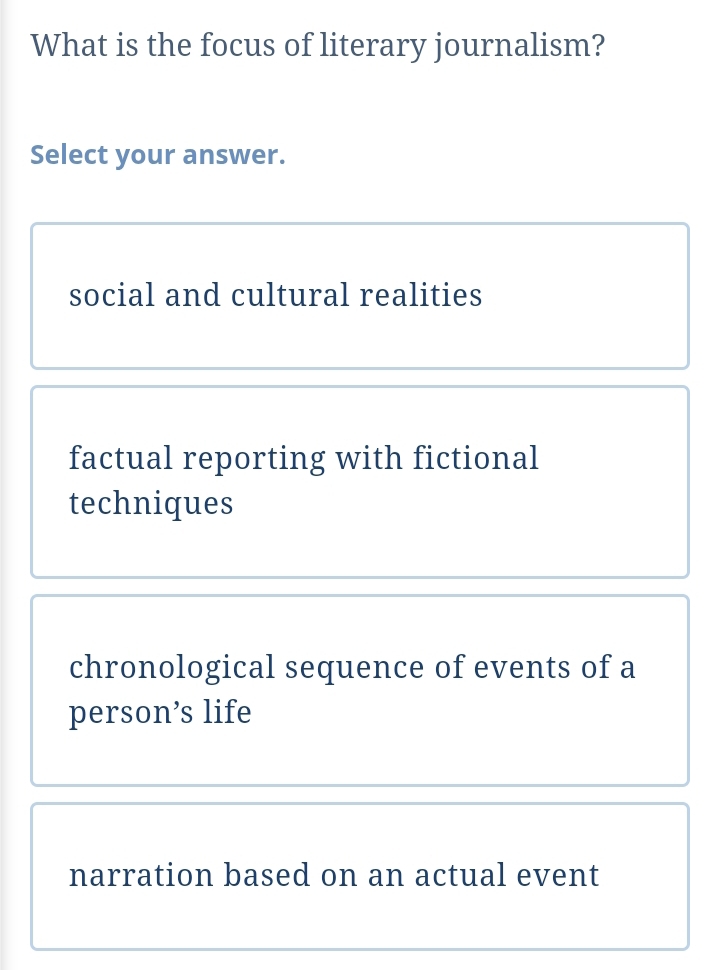Screen dimensions: 720x970
Task: Click the 'Select your answer.' label
Action: coord(158,156)
